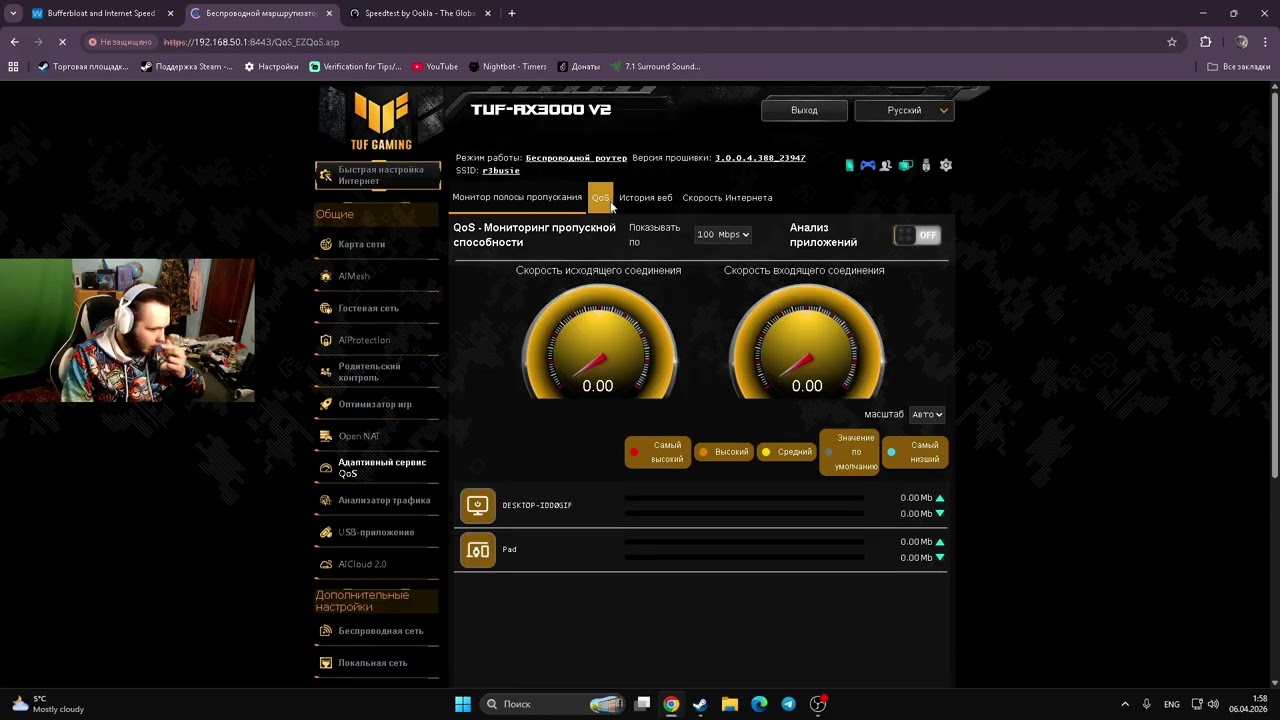This screenshot has width=1280, height=720.
Task: Open the 100 Mbps display dropdown
Action: 723,235
